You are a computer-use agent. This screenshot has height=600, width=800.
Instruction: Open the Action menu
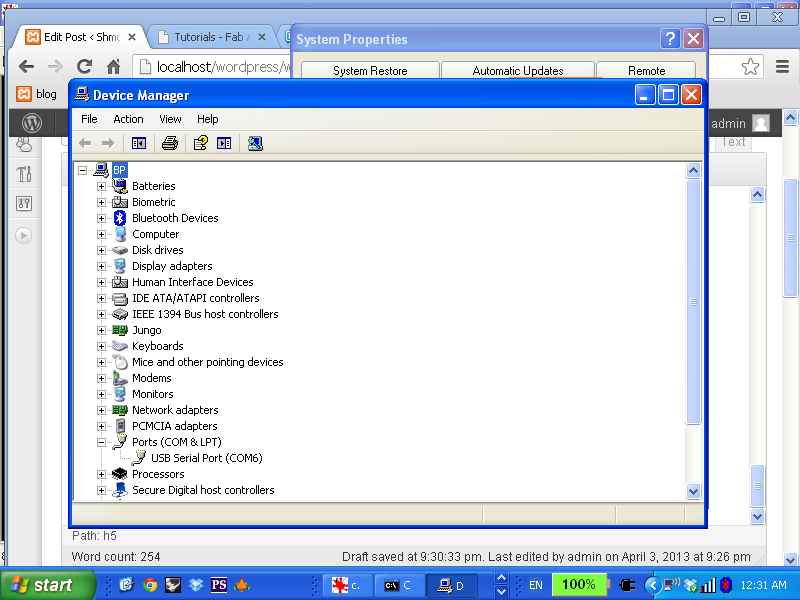128,119
